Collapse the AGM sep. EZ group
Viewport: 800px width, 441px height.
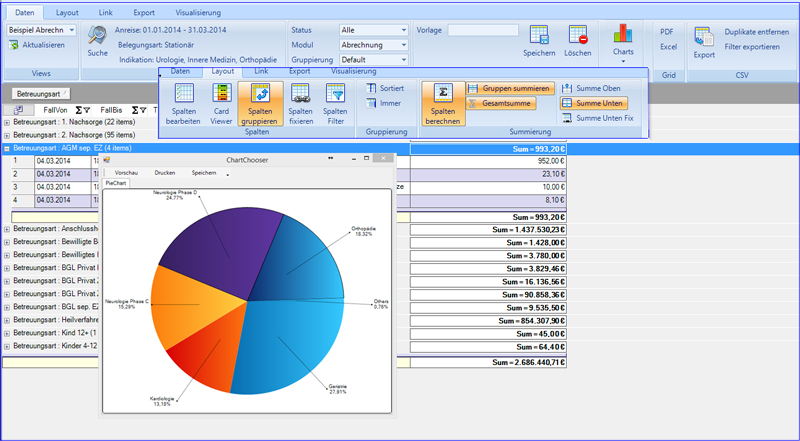[7, 149]
